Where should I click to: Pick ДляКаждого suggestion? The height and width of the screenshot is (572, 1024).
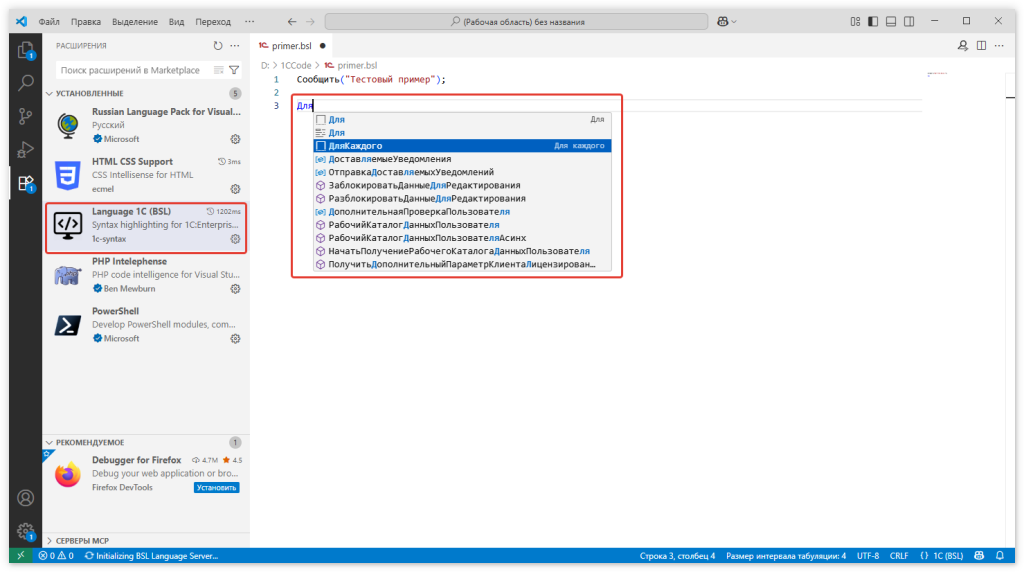462,146
